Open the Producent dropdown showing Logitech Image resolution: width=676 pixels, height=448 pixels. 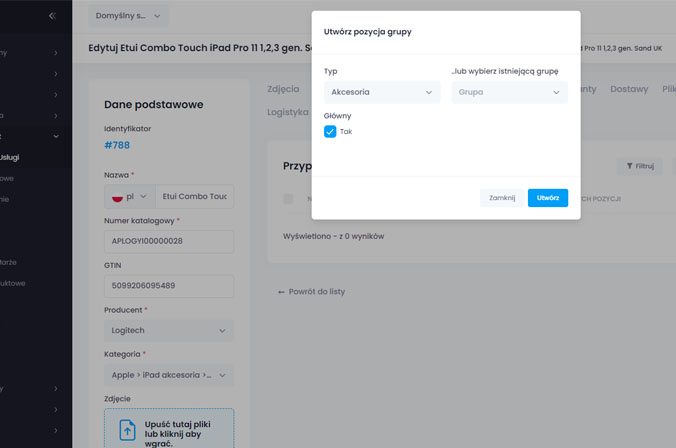168,330
